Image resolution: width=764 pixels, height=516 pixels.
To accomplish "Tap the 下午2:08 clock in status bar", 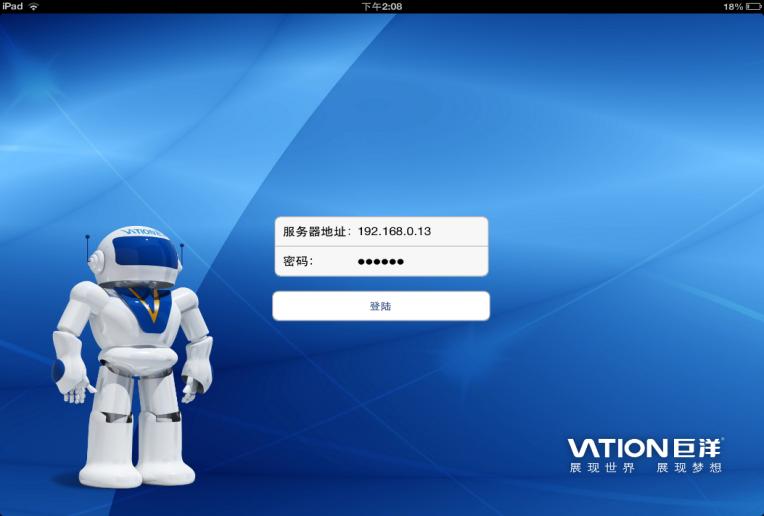I will point(381,6).
